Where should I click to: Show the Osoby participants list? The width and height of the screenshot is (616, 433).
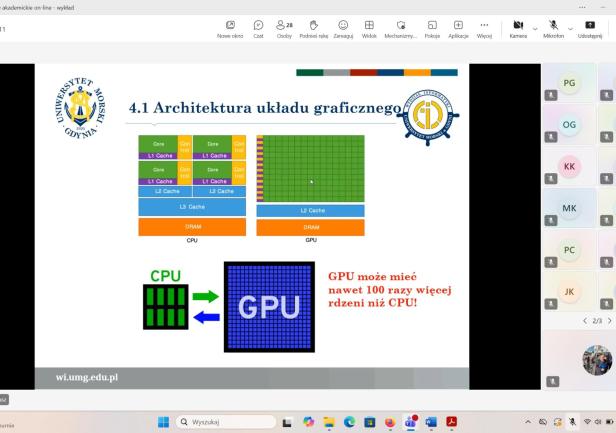pyautogui.click(x=284, y=28)
